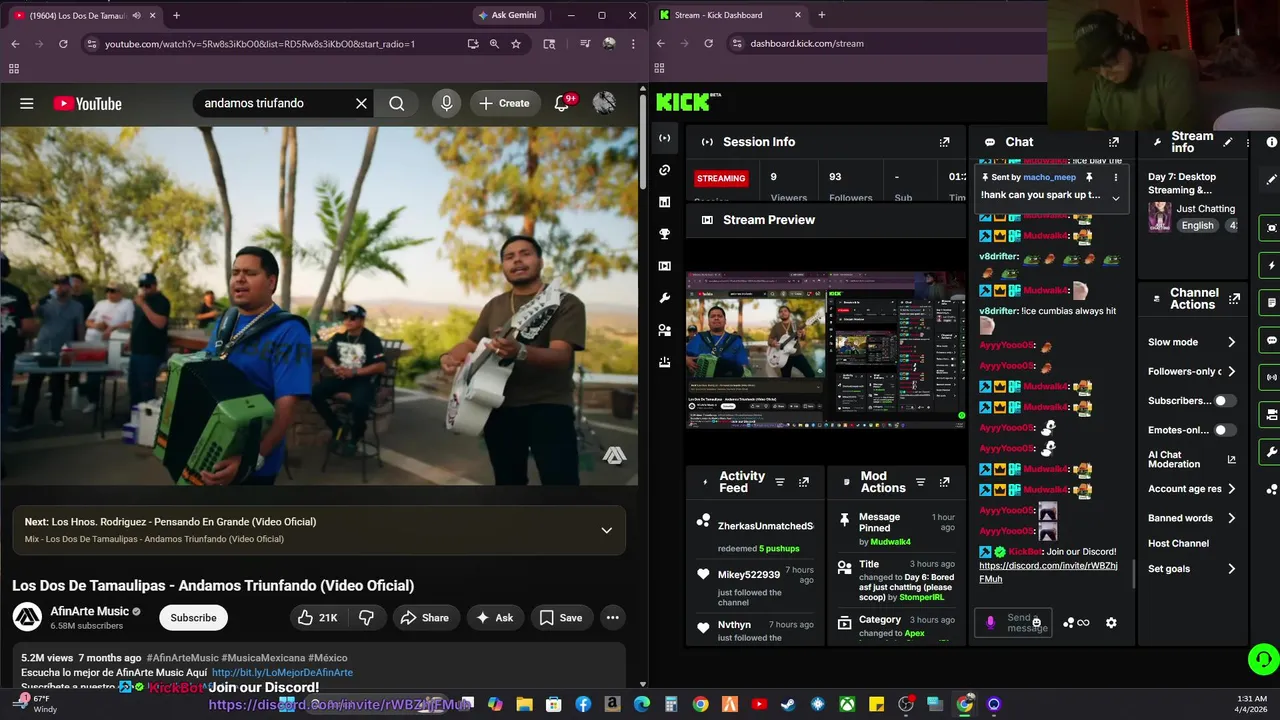Open Kick sidebar Stream icon
Screen dimensions: 1280x720
tap(664, 138)
